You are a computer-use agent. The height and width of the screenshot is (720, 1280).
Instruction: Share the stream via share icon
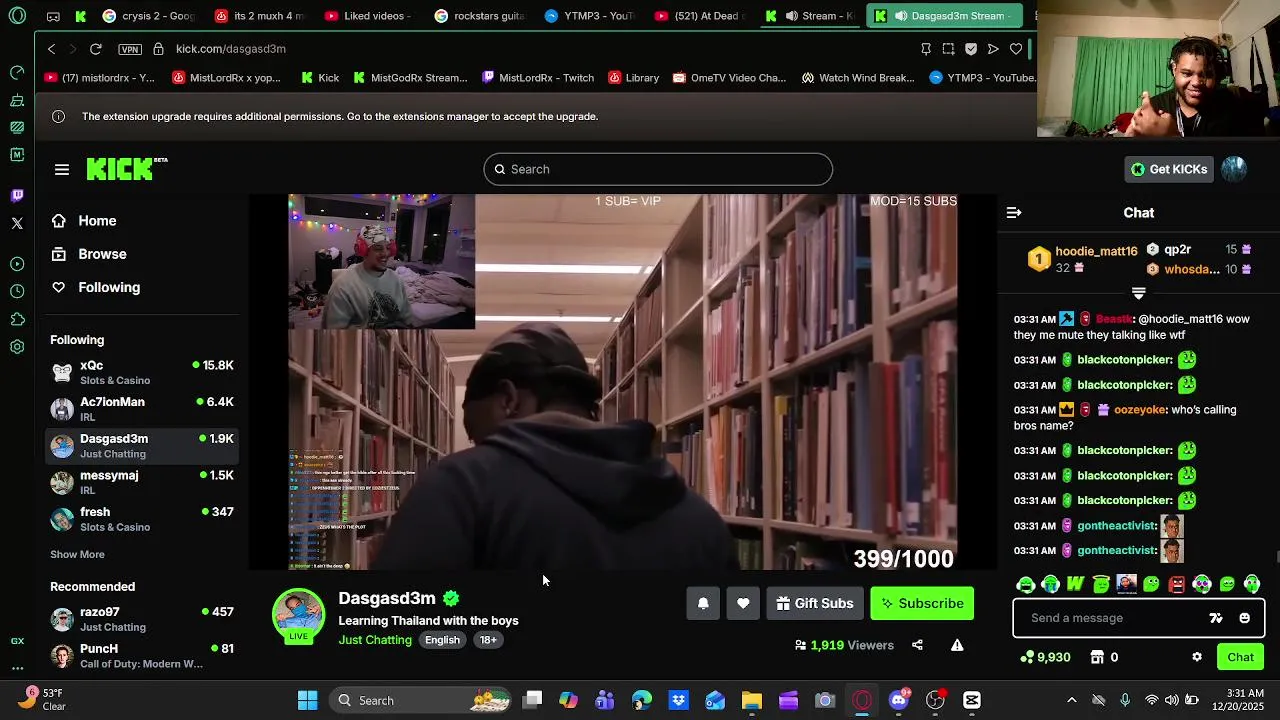917,645
